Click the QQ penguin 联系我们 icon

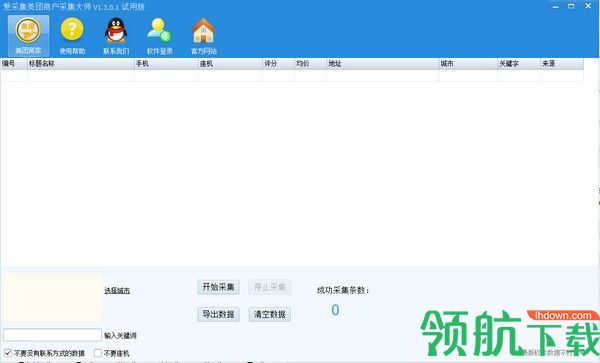[x=116, y=36]
